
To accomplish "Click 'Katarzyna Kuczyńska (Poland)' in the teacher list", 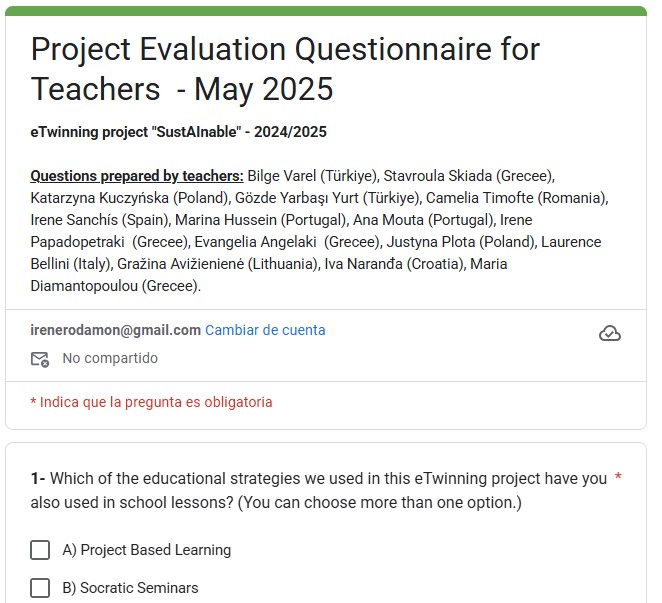I will [x=129, y=198].
